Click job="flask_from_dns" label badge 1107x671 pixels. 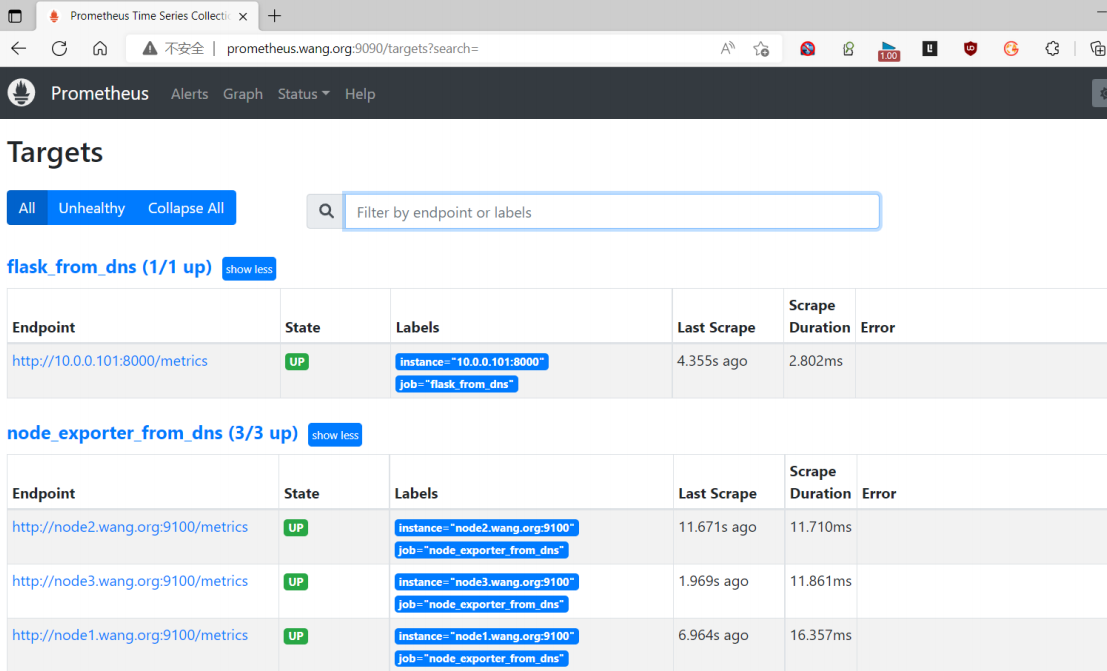pos(457,384)
